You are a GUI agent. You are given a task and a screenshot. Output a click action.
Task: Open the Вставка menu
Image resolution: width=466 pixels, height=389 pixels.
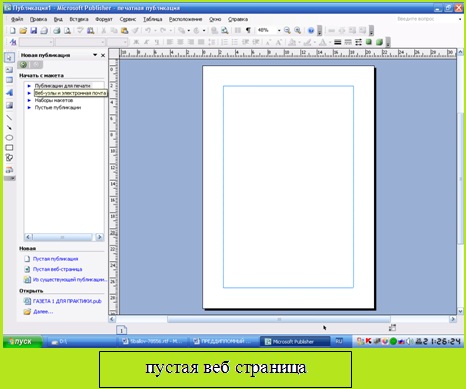pyautogui.click(x=79, y=19)
